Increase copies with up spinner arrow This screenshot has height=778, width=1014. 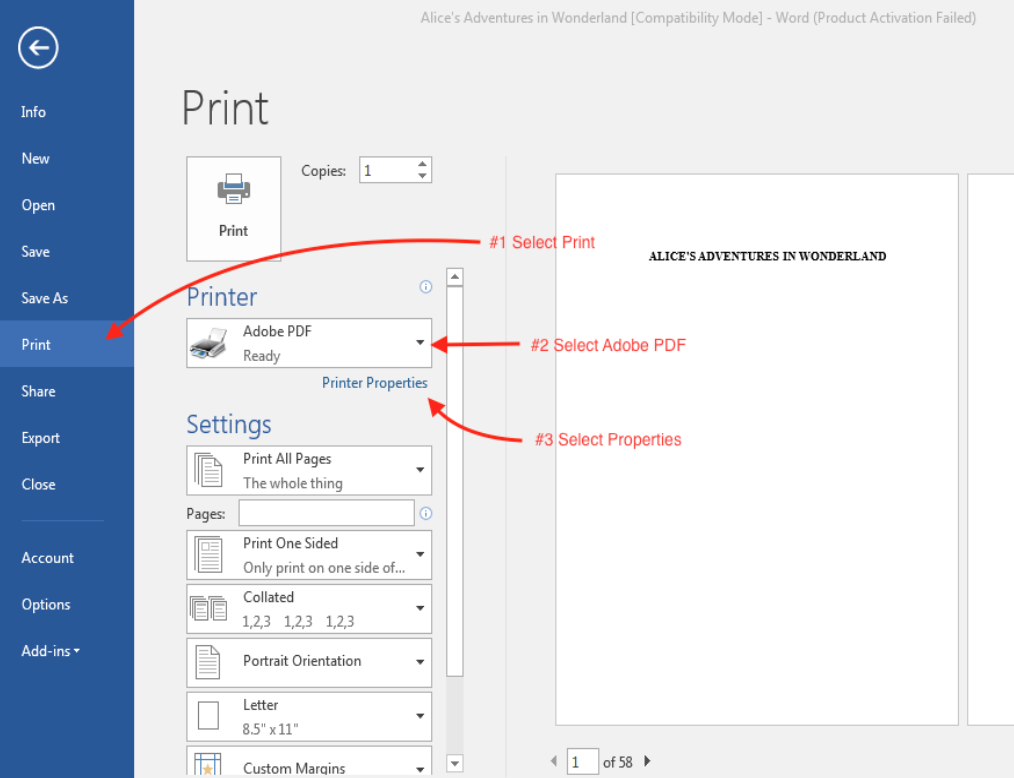click(422, 164)
